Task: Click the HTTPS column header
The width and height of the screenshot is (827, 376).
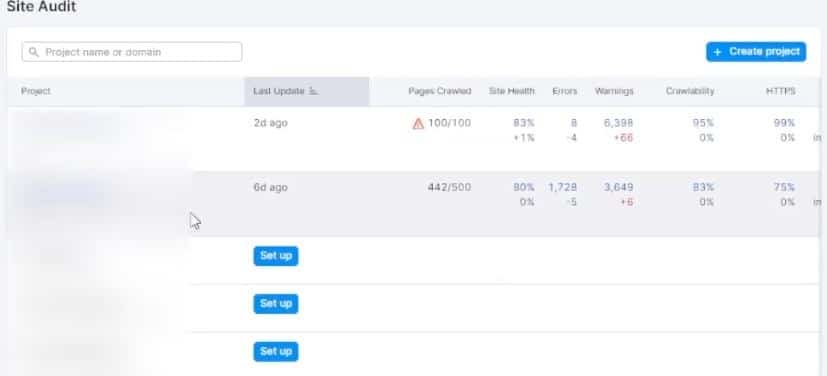Action: coord(781,91)
